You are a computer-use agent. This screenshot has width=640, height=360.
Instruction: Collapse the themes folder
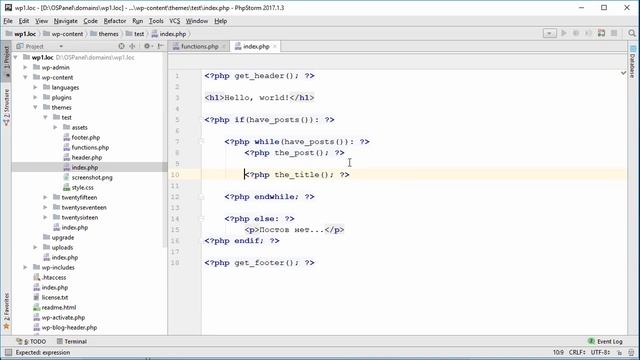point(35,107)
